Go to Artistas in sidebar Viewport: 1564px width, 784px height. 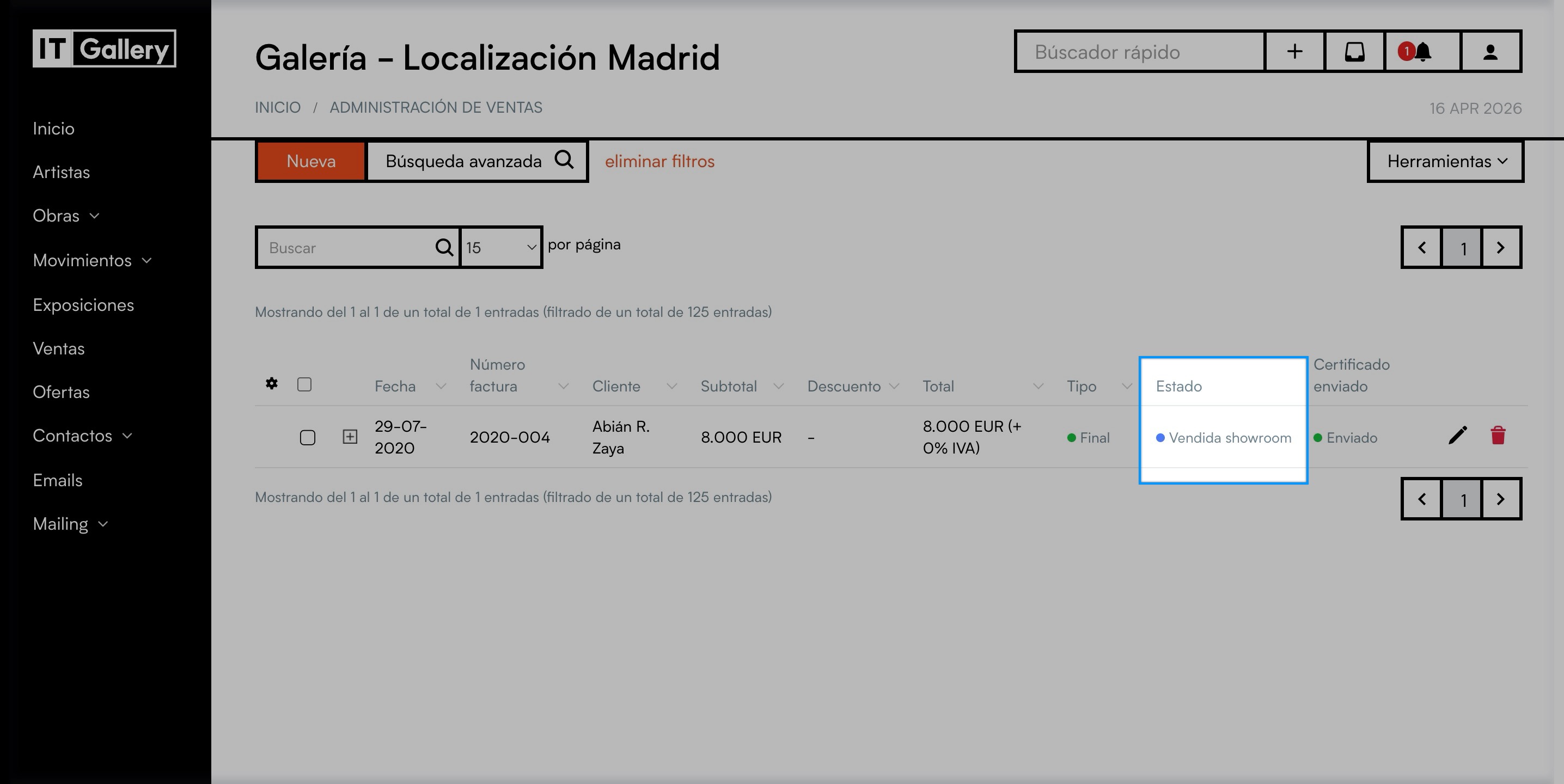click(x=62, y=173)
